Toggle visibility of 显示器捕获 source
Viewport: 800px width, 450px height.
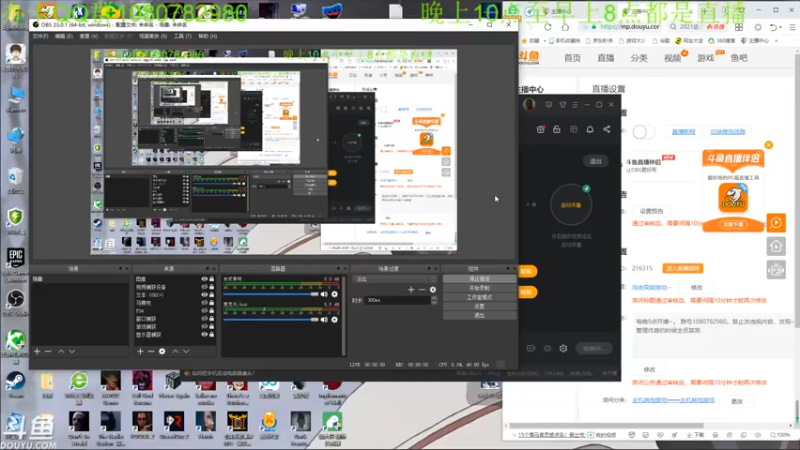click(204, 335)
